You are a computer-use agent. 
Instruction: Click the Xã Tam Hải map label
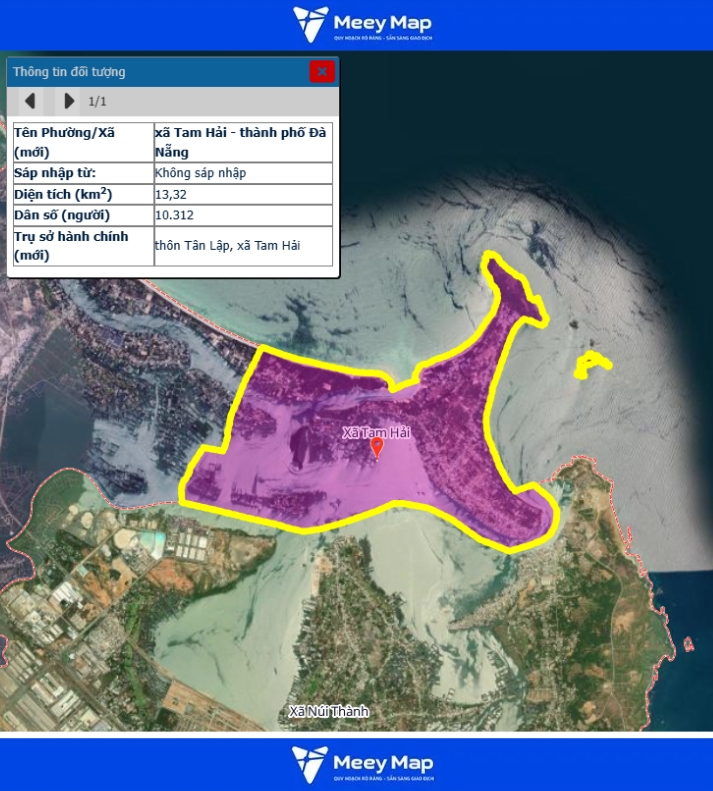tap(376, 432)
